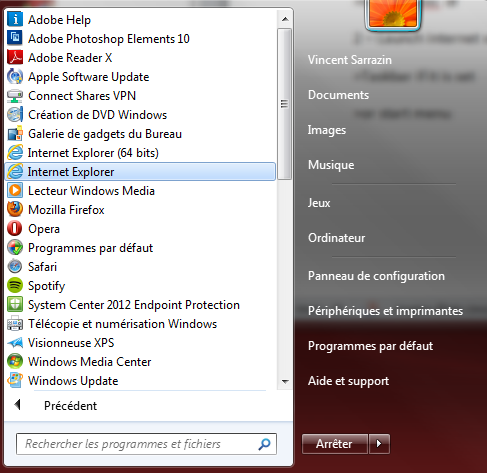Launch Safari compass icon
The image size is (487, 473).
click(x=15, y=266)
